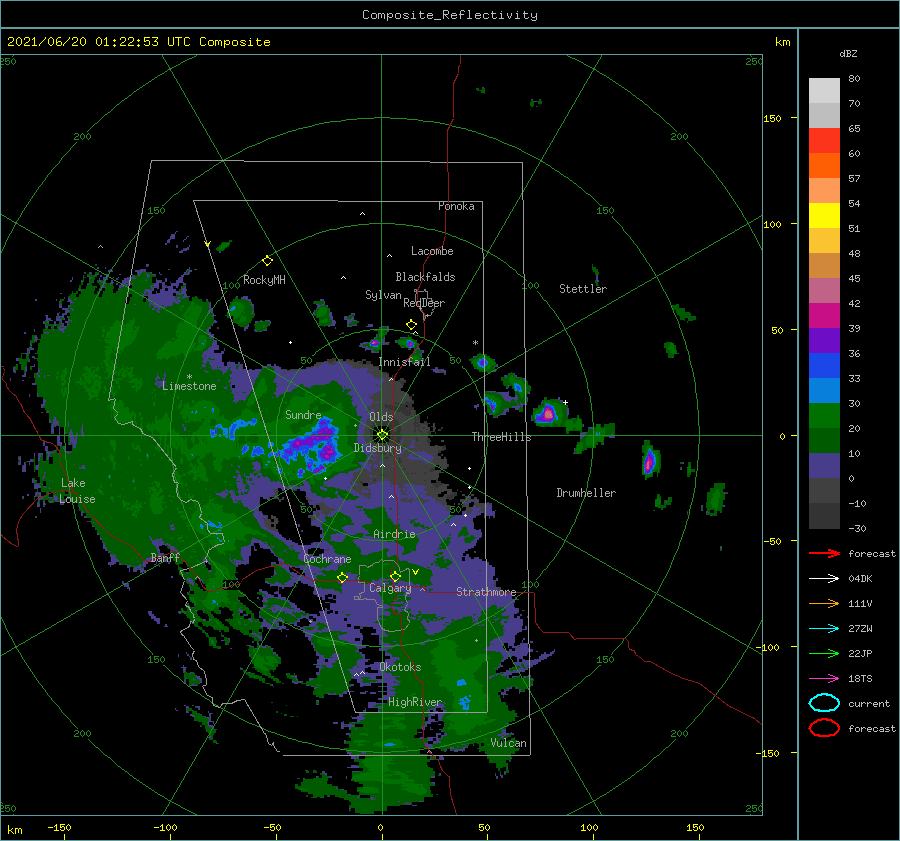Screen dimensions: 900x841
Task: Click the dBZ legend heading
Action: pyautogui.click(x=848, y=54)
